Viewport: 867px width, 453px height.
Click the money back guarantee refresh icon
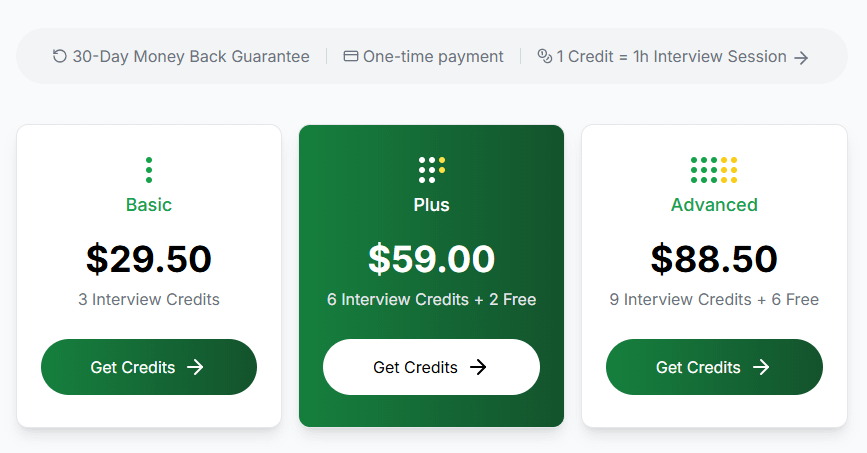60,57
